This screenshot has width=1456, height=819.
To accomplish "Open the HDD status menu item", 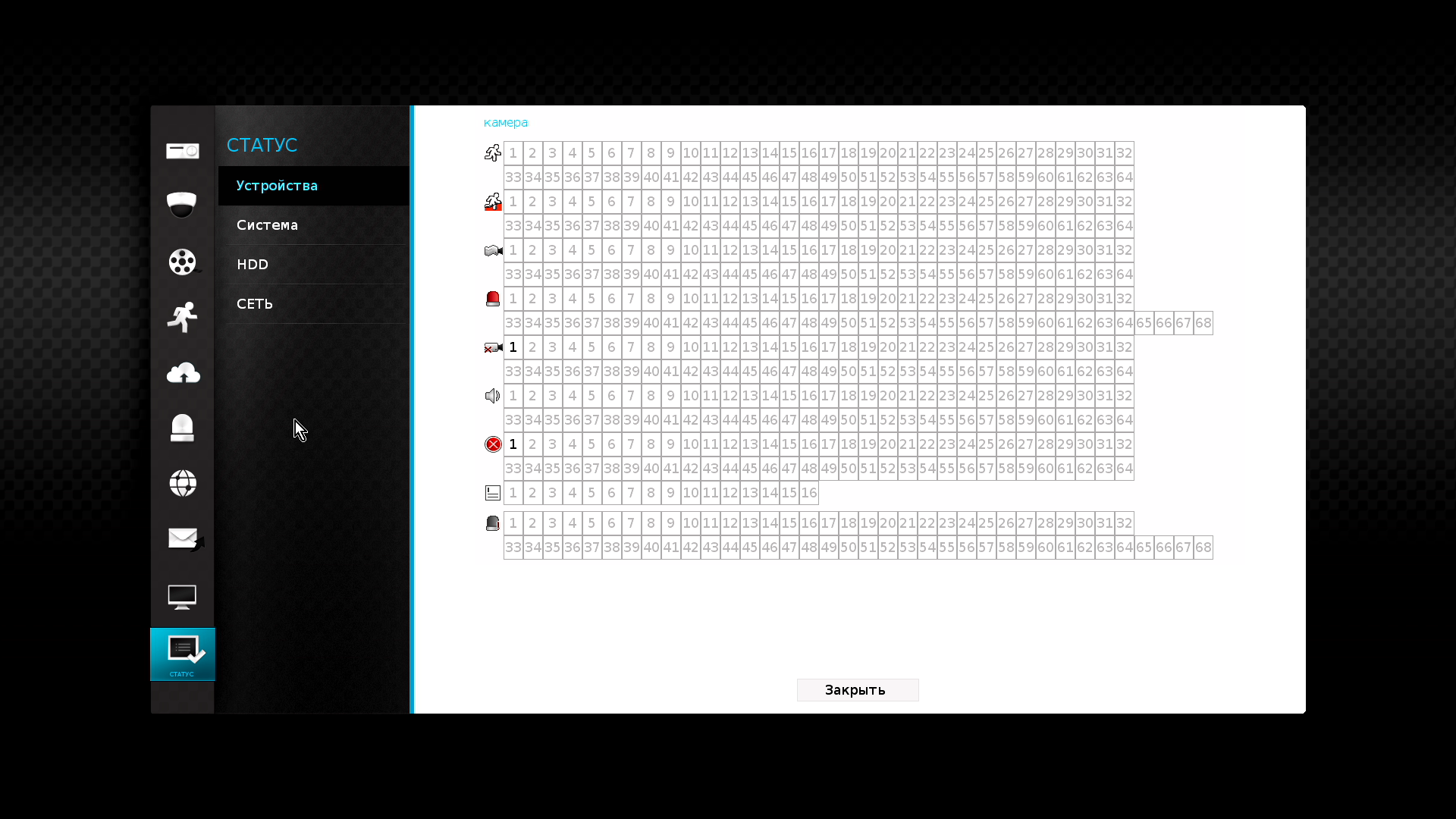I will point(253,265).
